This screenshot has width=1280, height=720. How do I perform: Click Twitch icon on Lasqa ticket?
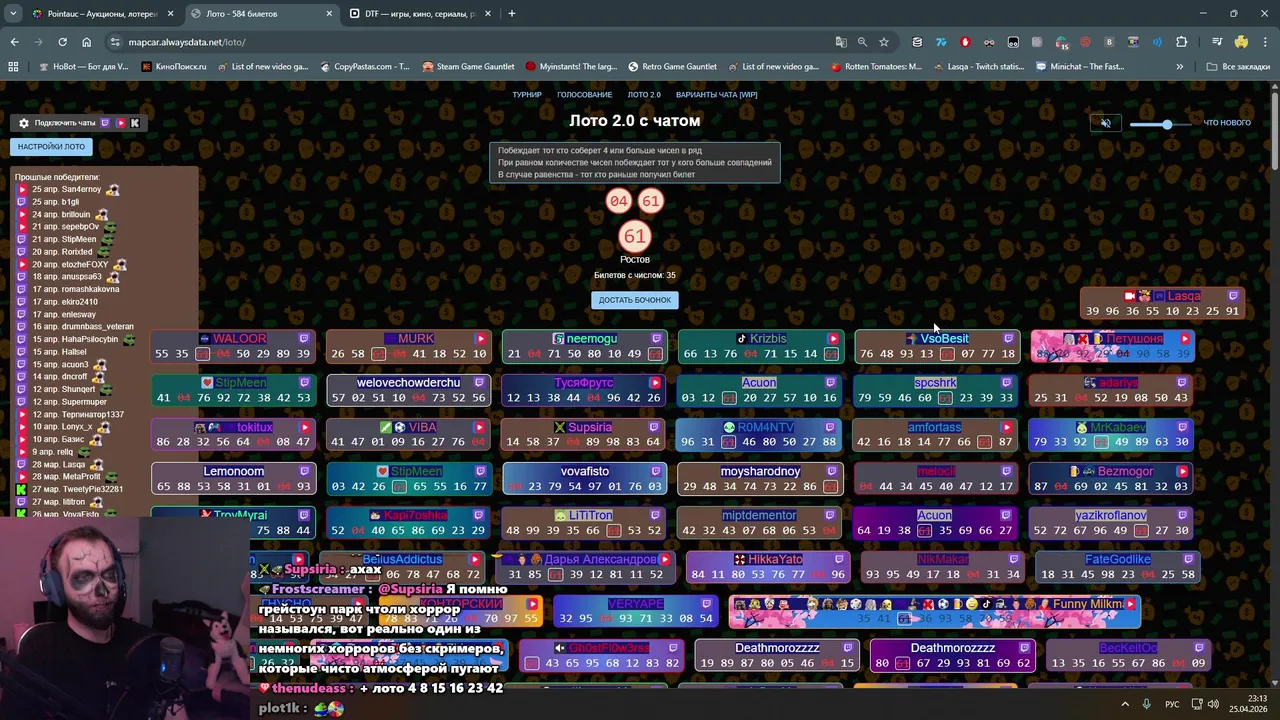tap(1233, 296)
